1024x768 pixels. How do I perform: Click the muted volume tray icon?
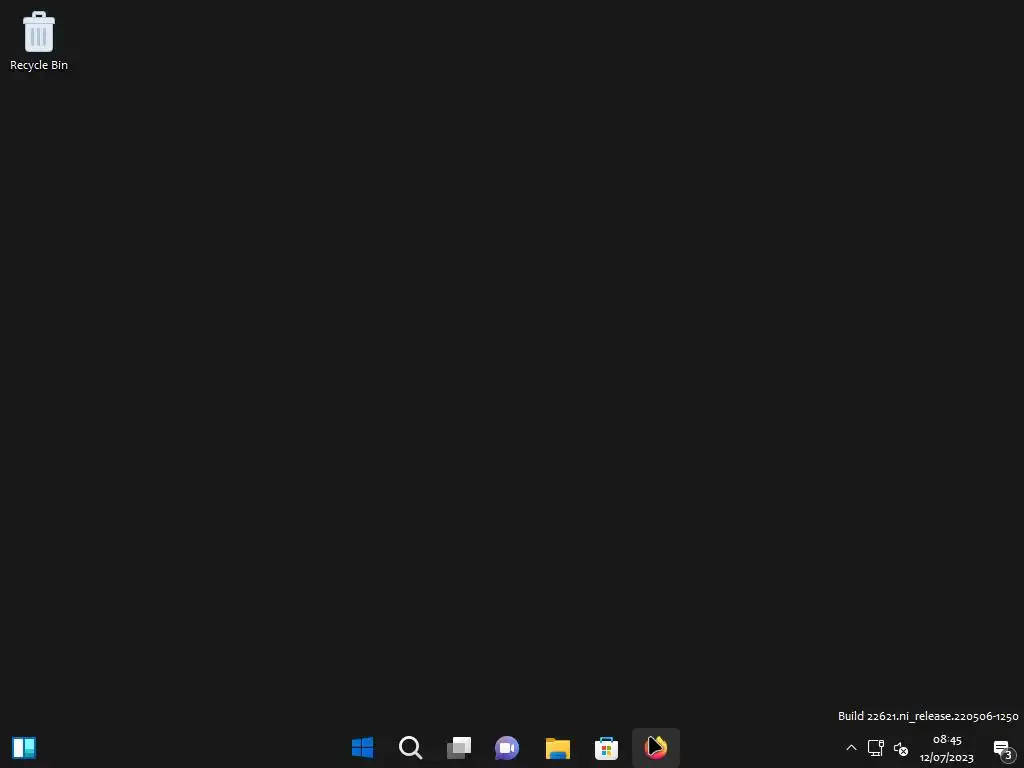pos(901,748)
